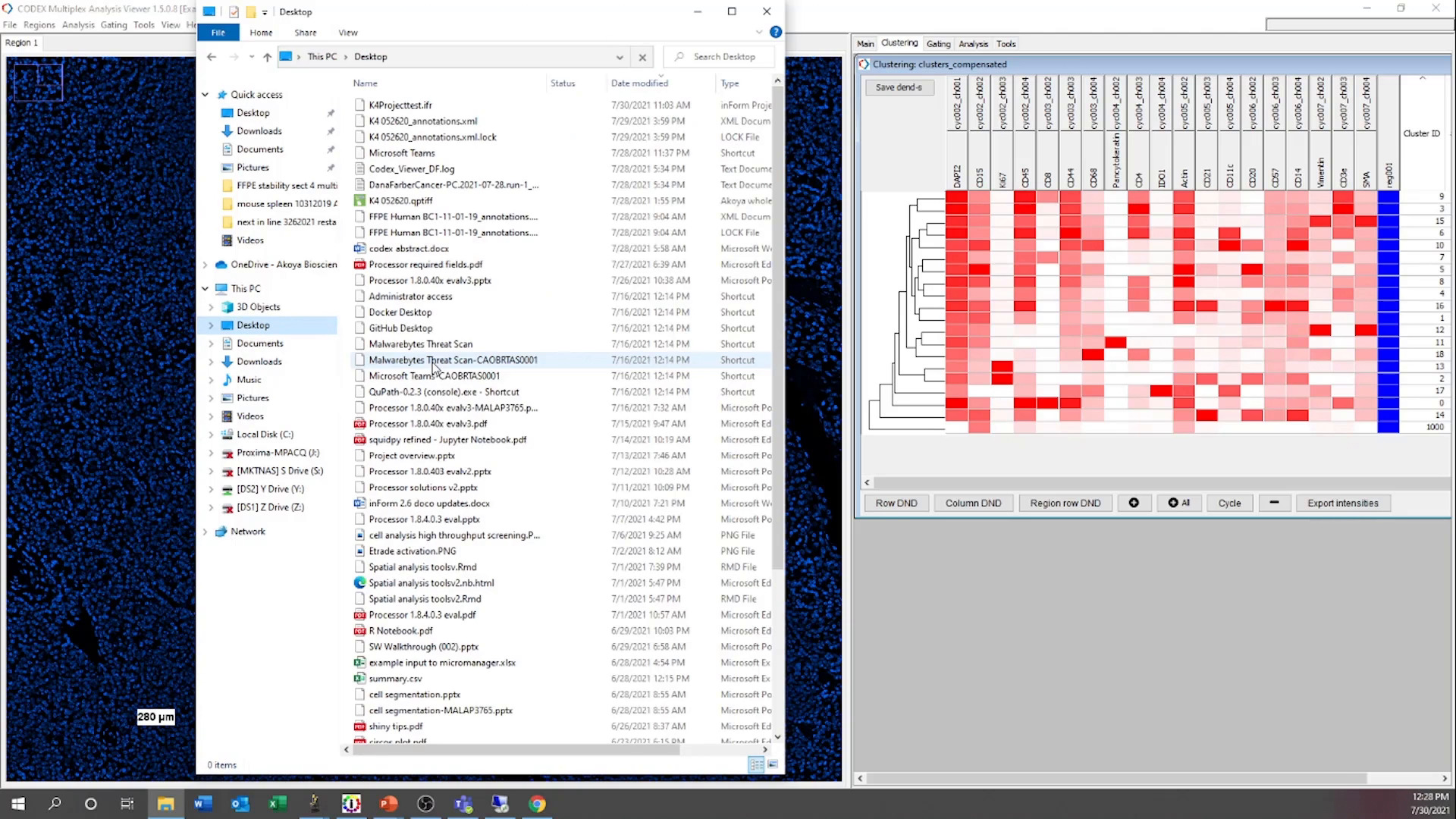1456x819 pixels.
Task: Open Microsoft Teams from the taskbar
Action: coord(463,804)
